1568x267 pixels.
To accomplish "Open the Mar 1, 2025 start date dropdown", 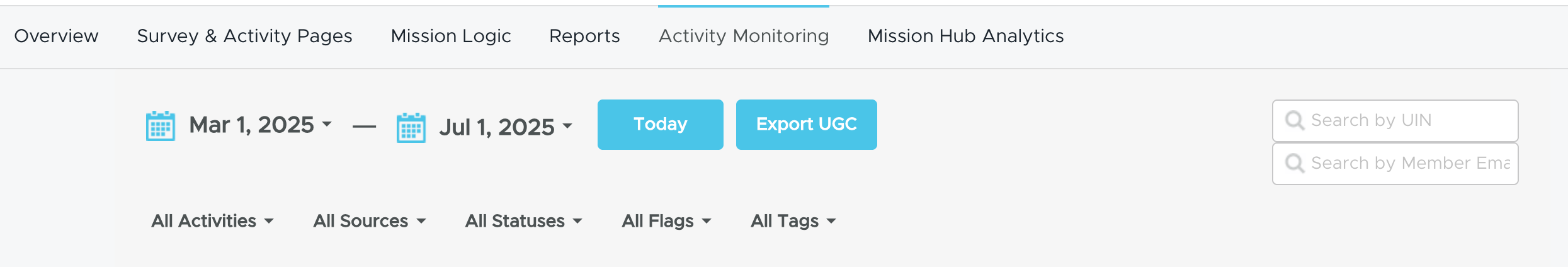I will [261, 125].
